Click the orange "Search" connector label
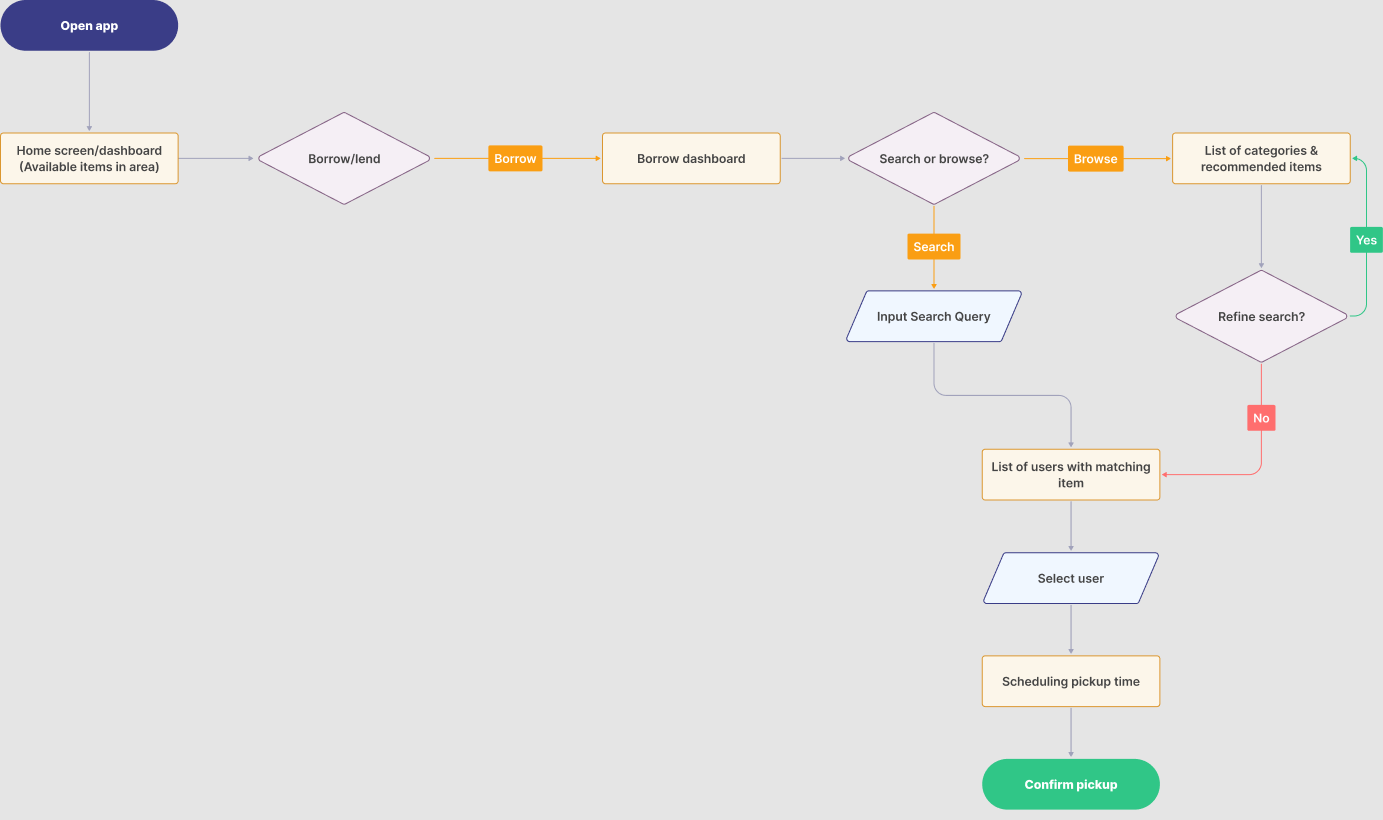The width and height of the screenshot is (1383, 820). (934, 247)
